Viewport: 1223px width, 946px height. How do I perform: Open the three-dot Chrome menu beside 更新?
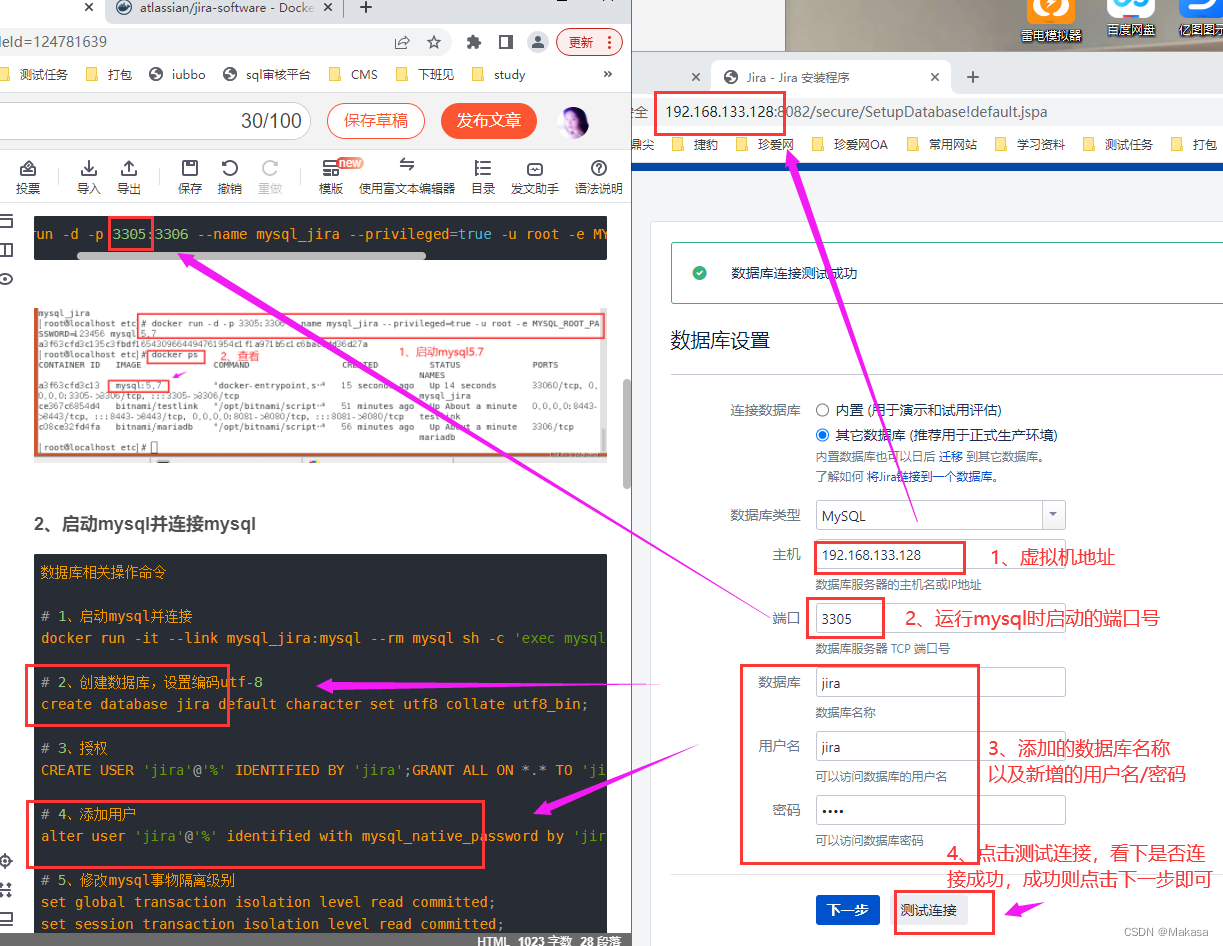click(609, 42)
